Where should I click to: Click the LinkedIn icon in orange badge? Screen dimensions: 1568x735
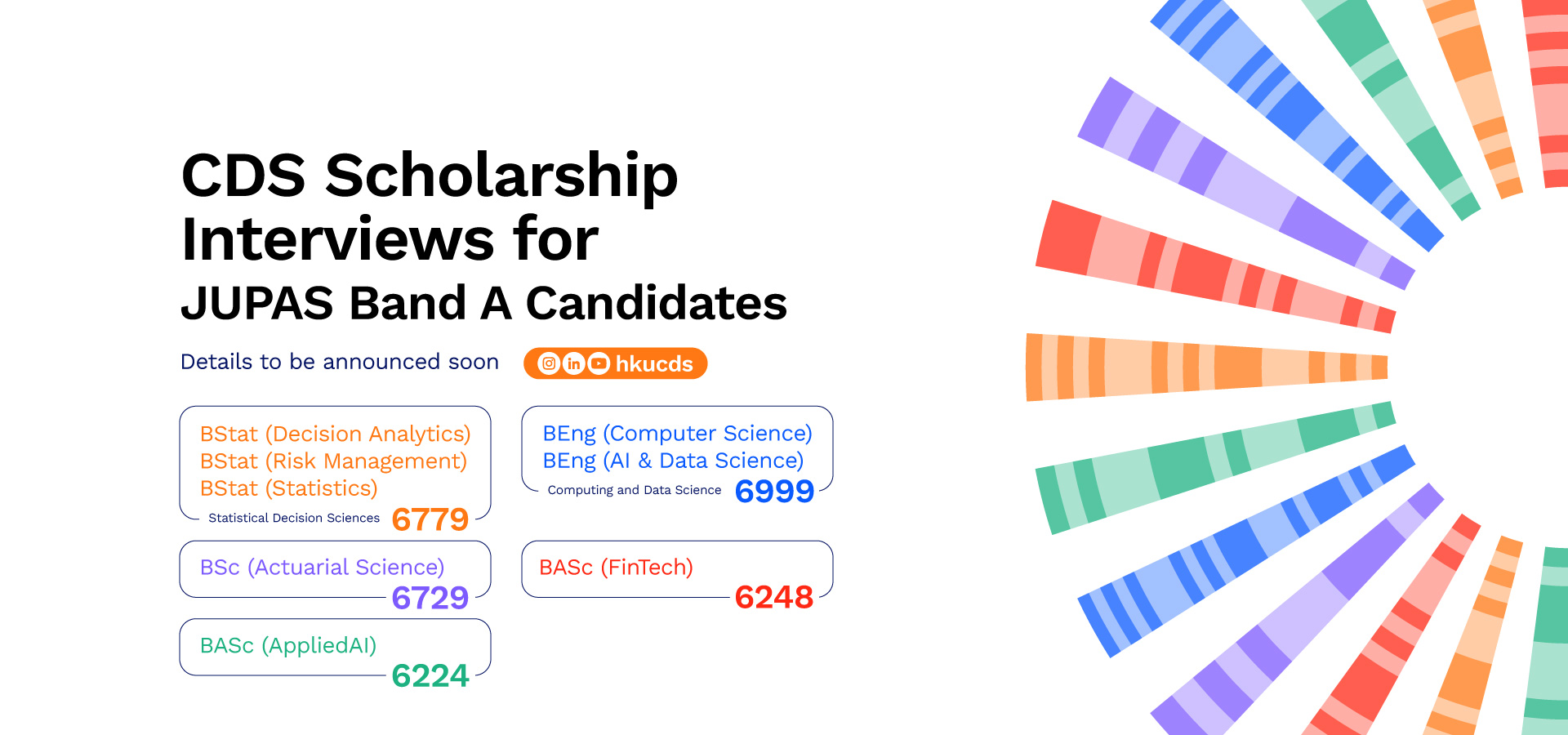pos(574,363)
